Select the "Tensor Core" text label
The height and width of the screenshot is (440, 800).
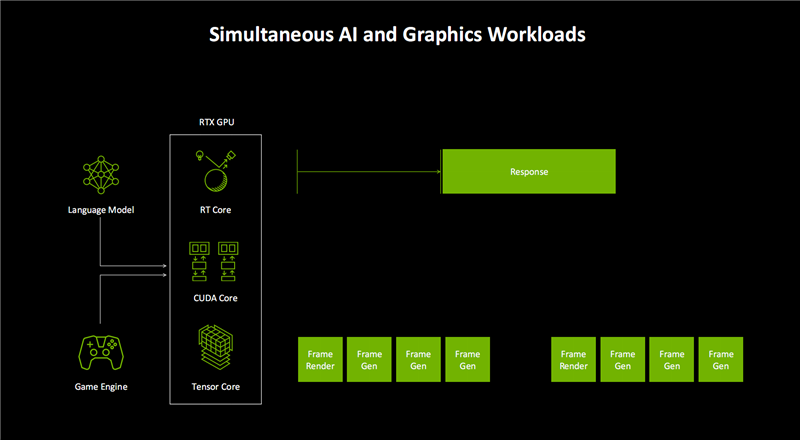[x=218, y=387]
